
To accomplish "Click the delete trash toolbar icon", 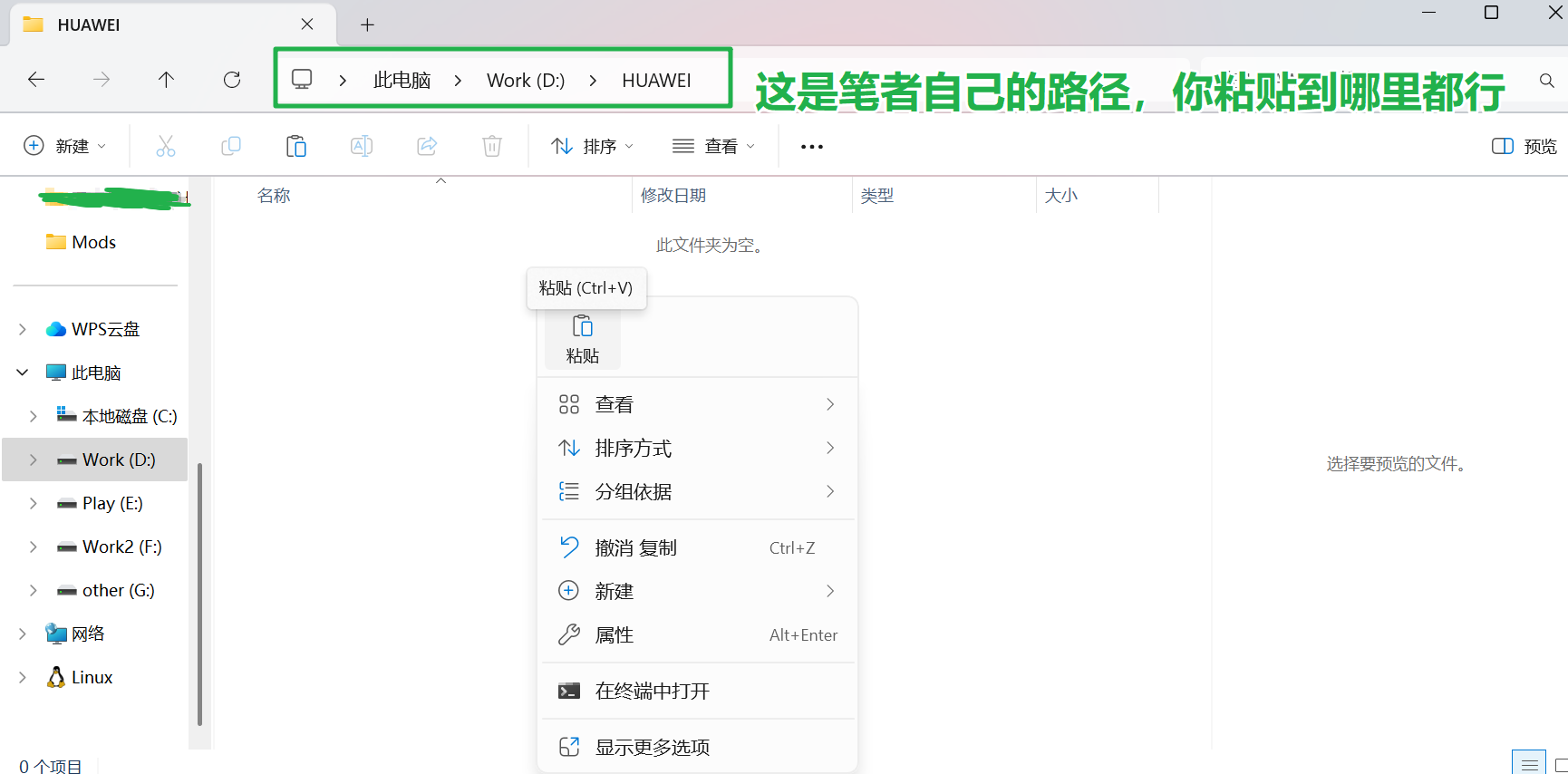I will click(492, 146).
